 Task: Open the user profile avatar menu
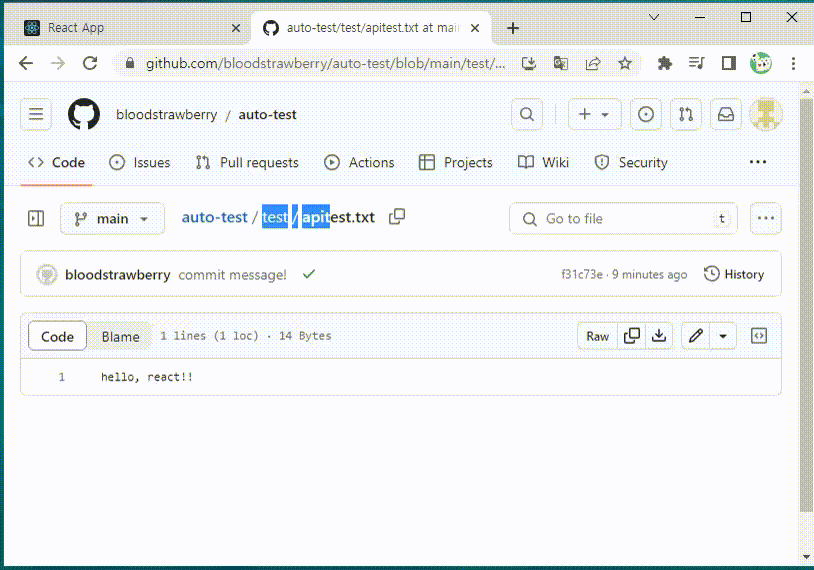pos(766,114)
